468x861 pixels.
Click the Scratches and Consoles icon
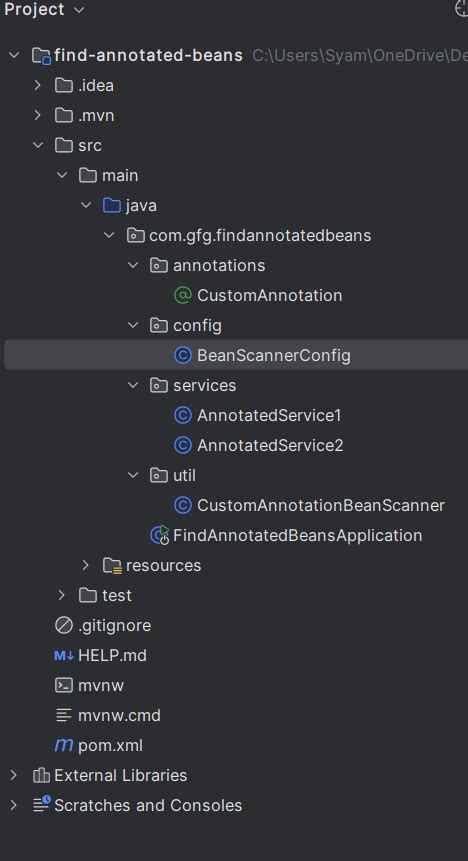coord(41,804)
